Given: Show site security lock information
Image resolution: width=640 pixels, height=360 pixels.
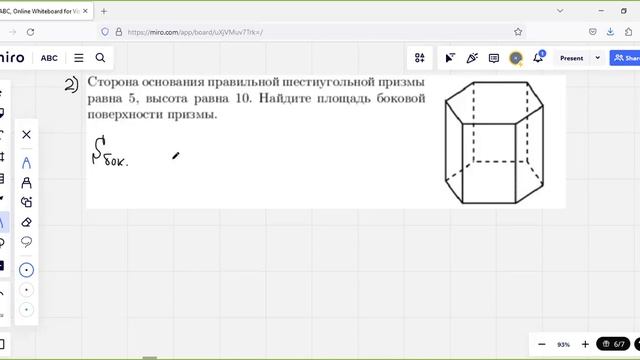Looking at the screenshot, I should pyautogui.click(x=119, y=32).
